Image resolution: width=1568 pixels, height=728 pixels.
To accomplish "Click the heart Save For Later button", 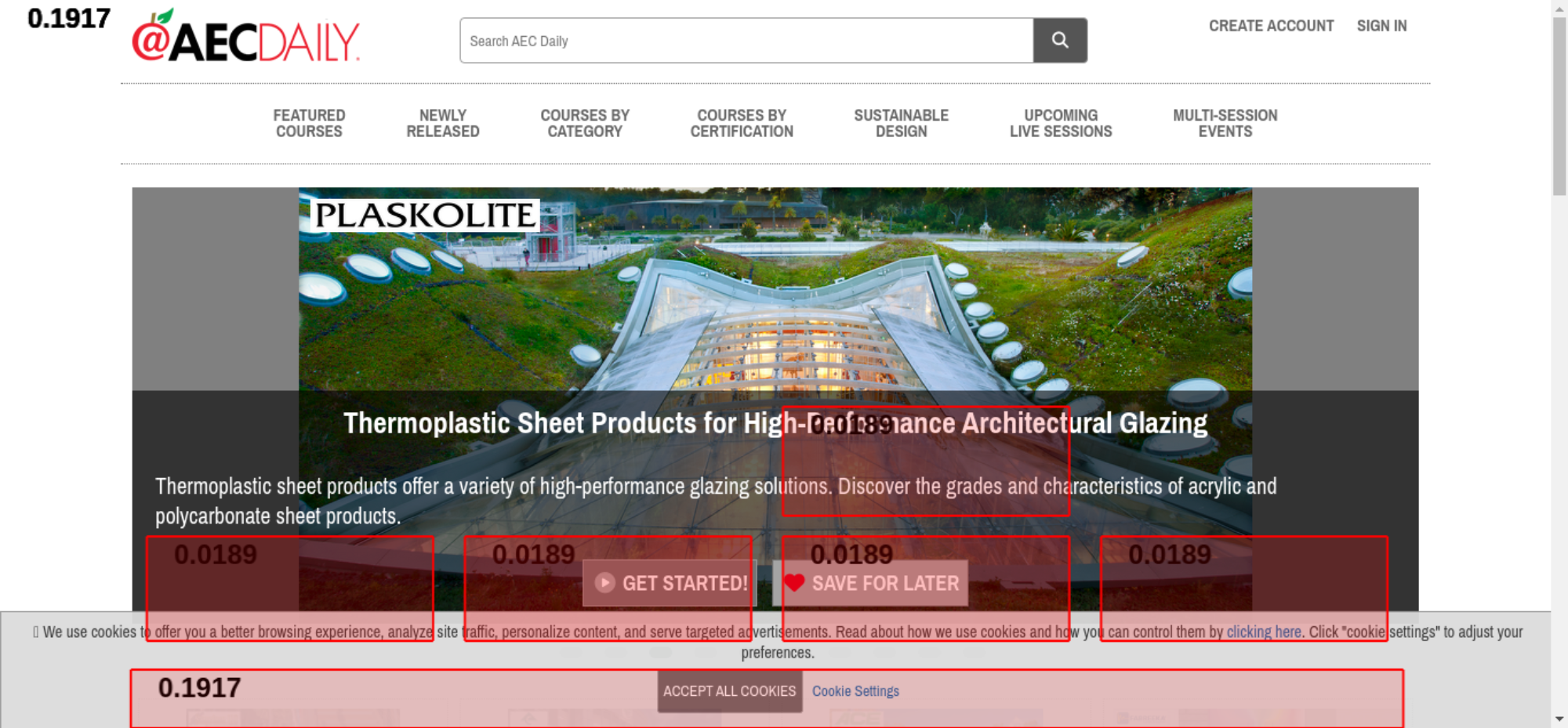I will click(x=870, y=583).
